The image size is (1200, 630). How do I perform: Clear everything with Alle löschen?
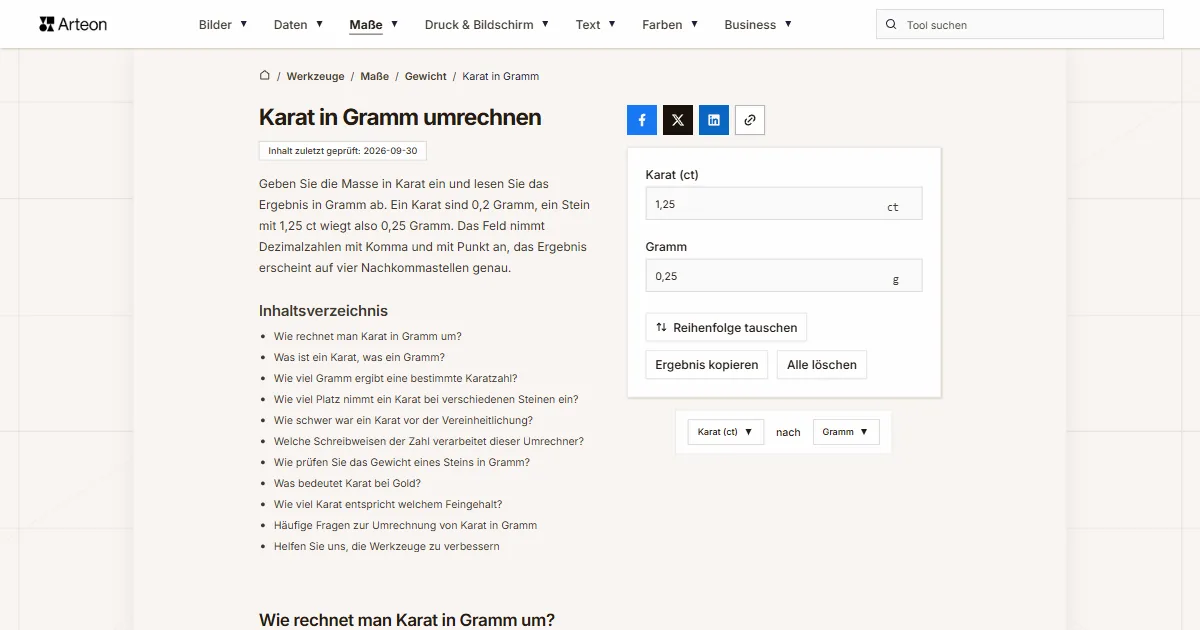(x=822, y=365)
